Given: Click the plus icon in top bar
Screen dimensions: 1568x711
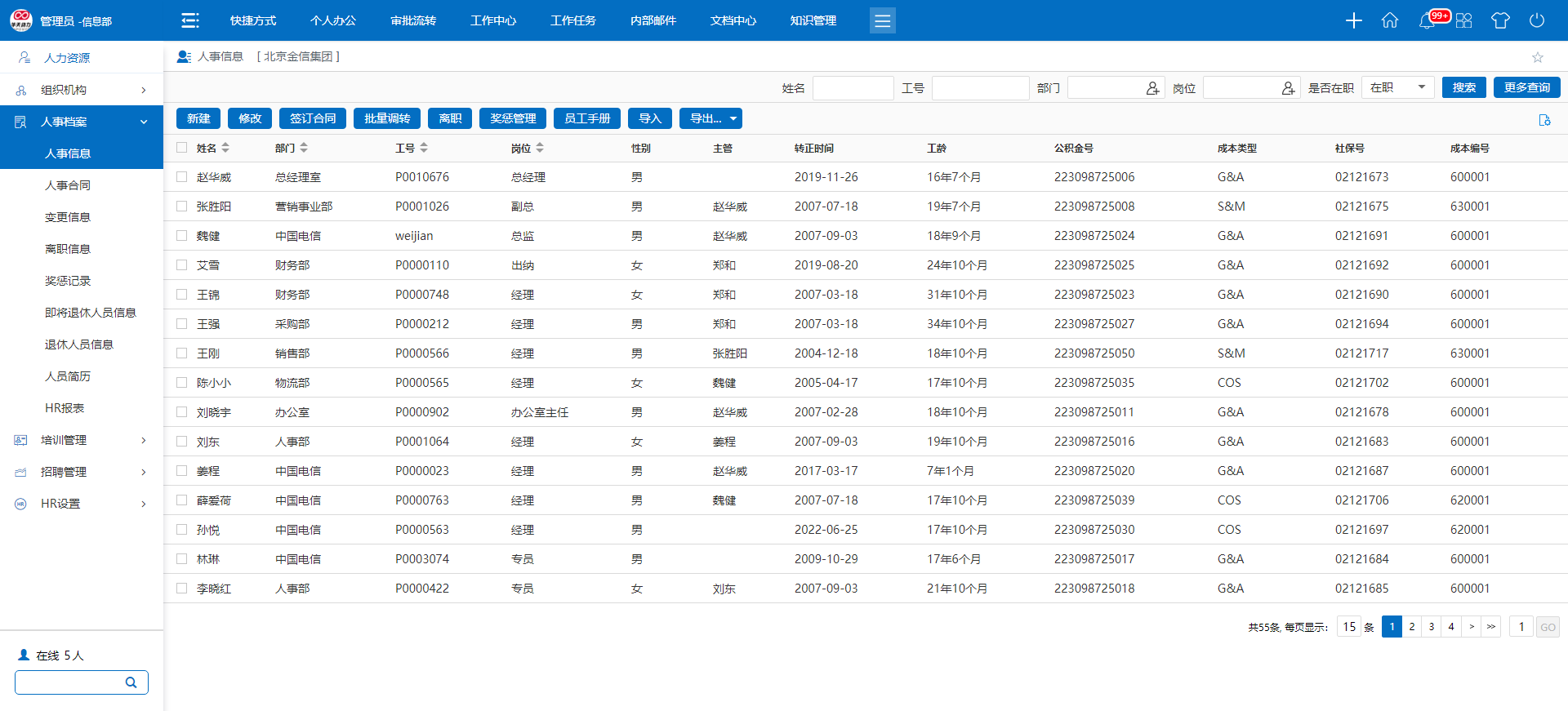Looking at the screenshot, I should click(1353, 20).
